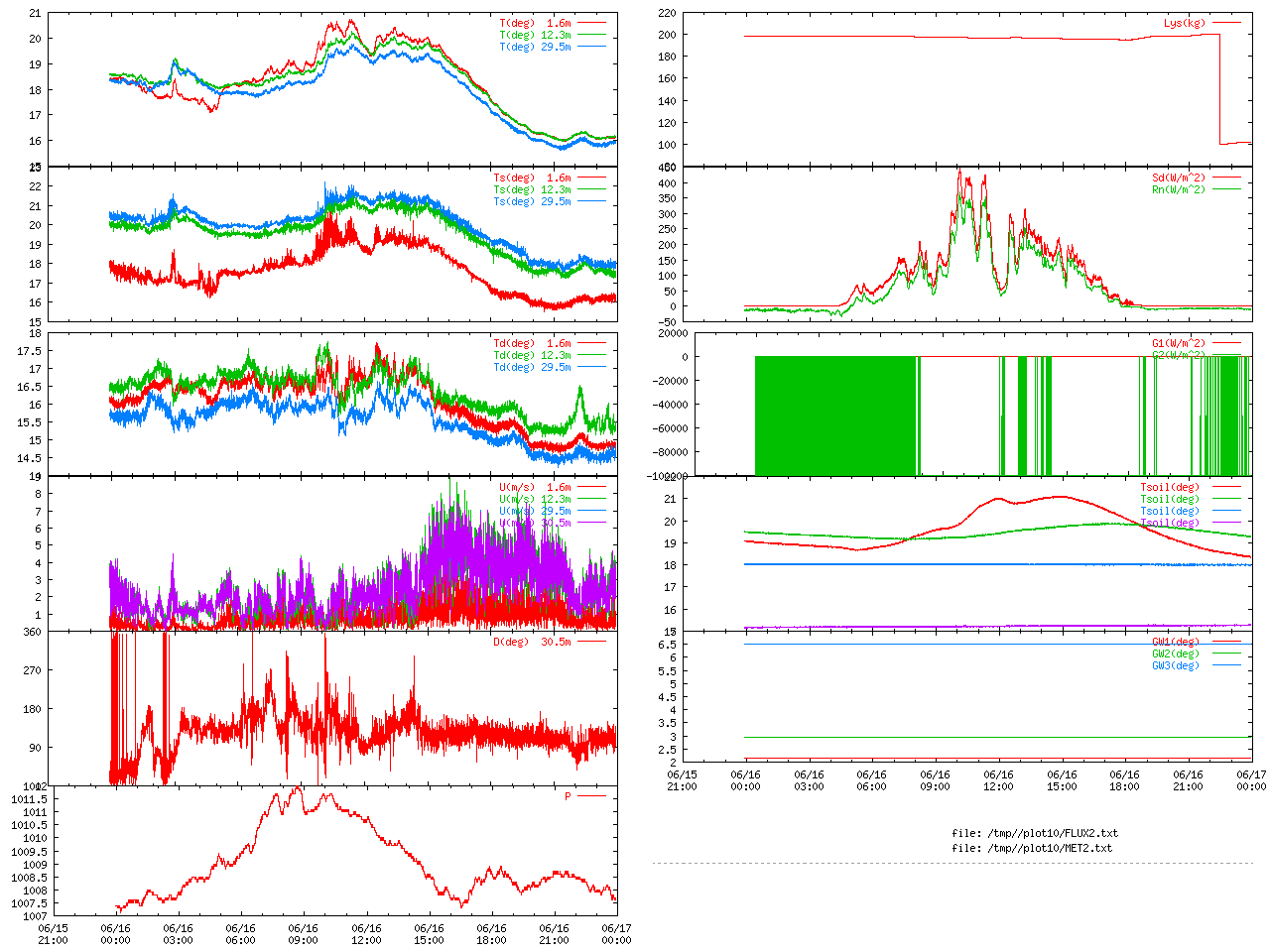Image resolution: width=1270 pixels, height=952 pixels.
Task: Click the /tmp//plot10/FLUX2.txt file path text
Action: point(1035,833)
